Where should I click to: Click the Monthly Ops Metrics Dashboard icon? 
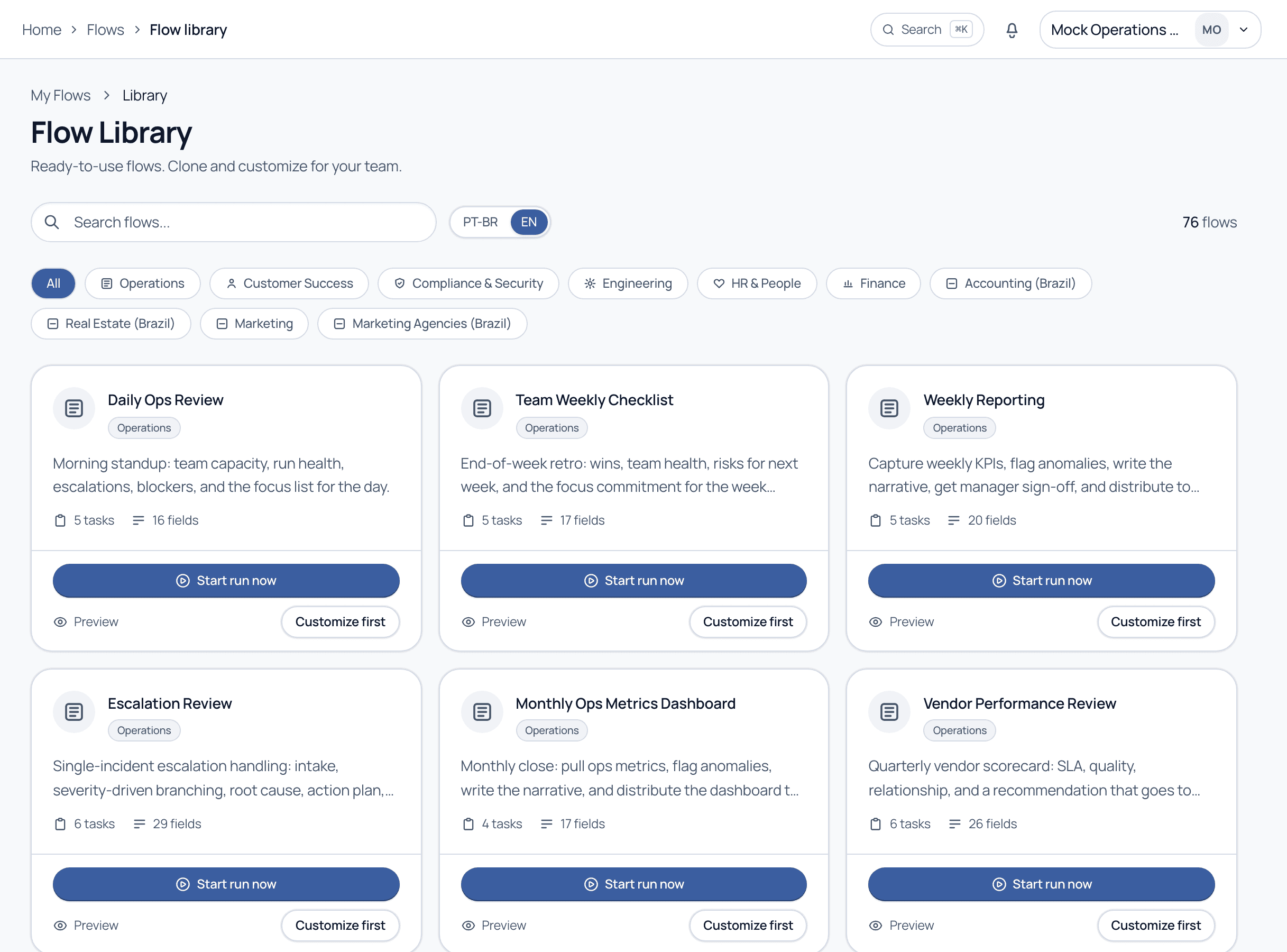(482, 712)
